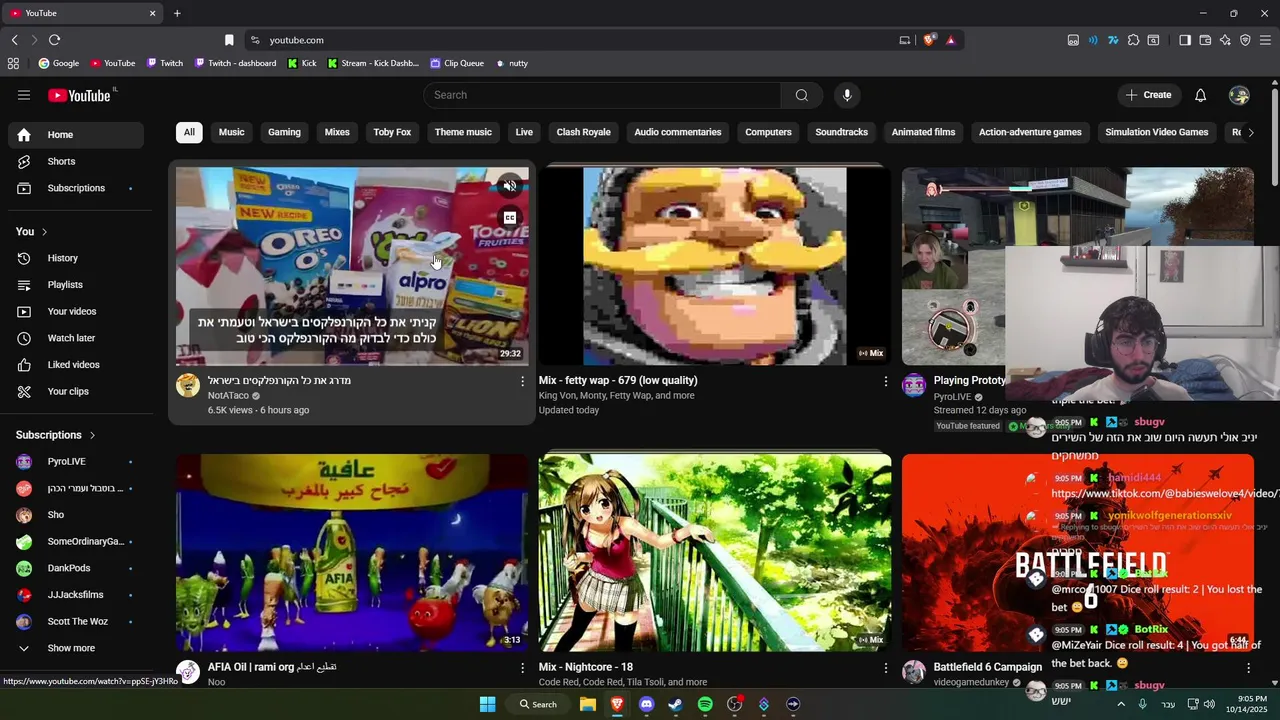The image size is (1280, 720).
Task: Select the Music filter chip
Action: (x=231, y=132)
